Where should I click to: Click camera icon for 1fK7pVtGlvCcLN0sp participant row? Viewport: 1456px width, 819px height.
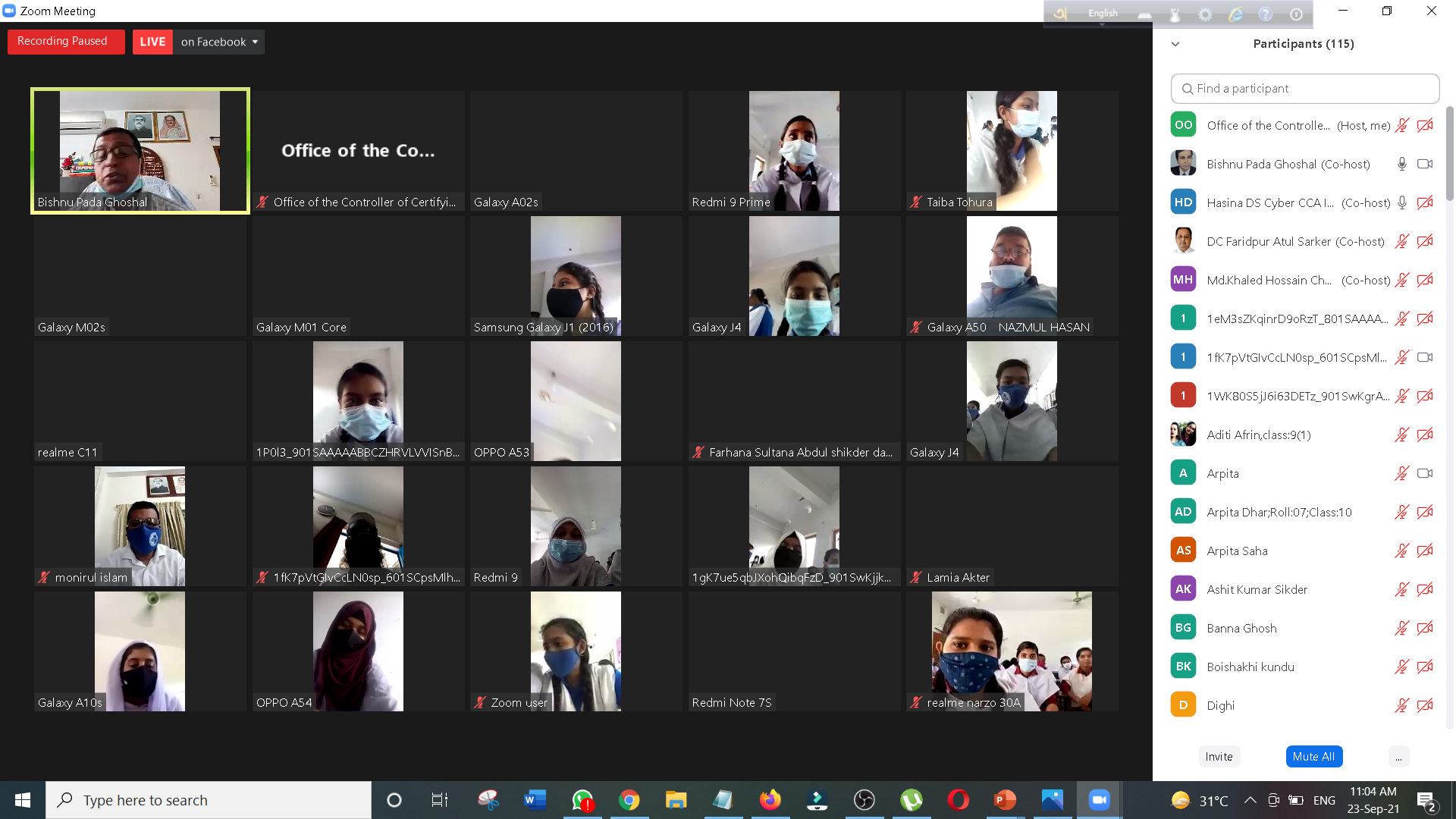tap(1425, 357)
